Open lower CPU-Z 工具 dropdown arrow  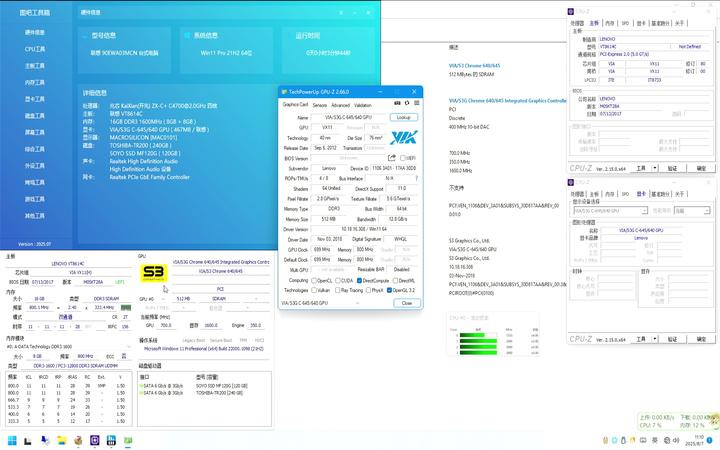(655, 339)
